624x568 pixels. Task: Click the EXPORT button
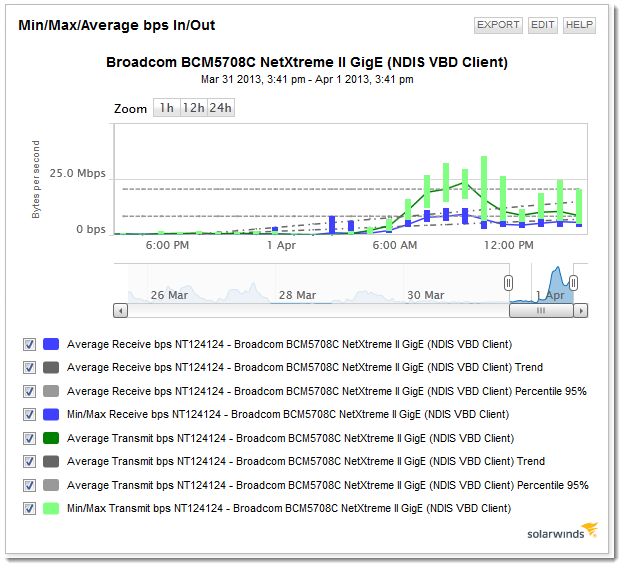[498, 25]
